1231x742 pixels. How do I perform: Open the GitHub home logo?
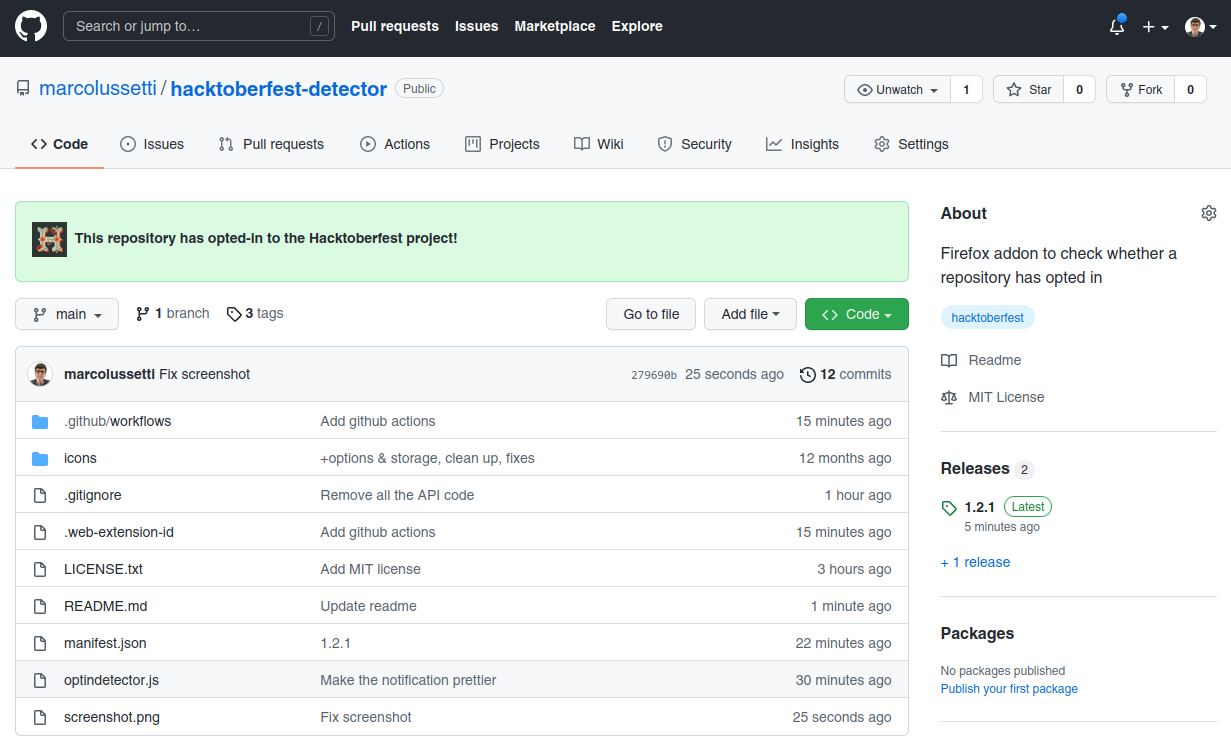(31, 27)
